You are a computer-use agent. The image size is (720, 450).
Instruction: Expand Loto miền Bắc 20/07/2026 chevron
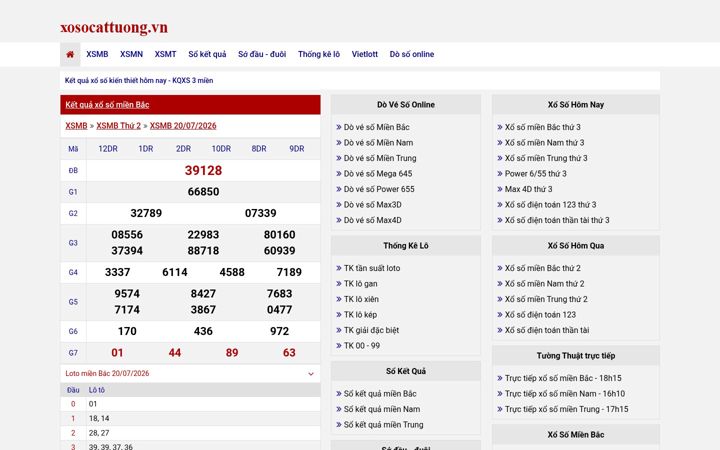coord(311,374)
